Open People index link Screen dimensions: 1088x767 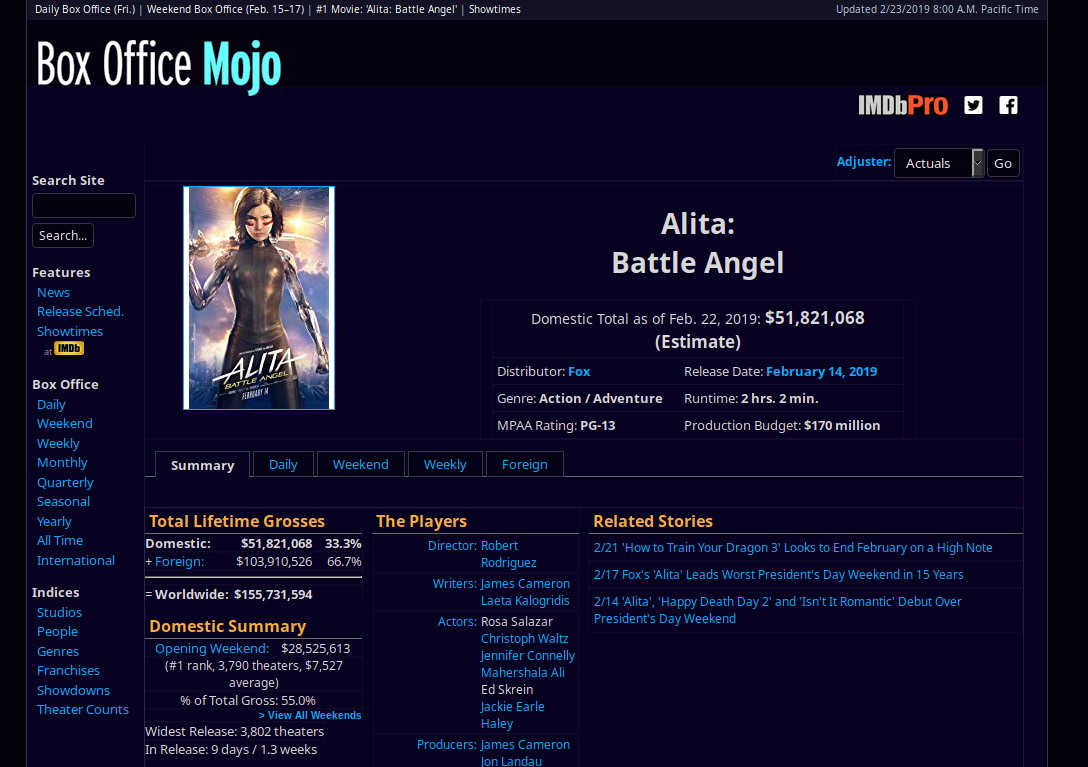tap(57, 632)
